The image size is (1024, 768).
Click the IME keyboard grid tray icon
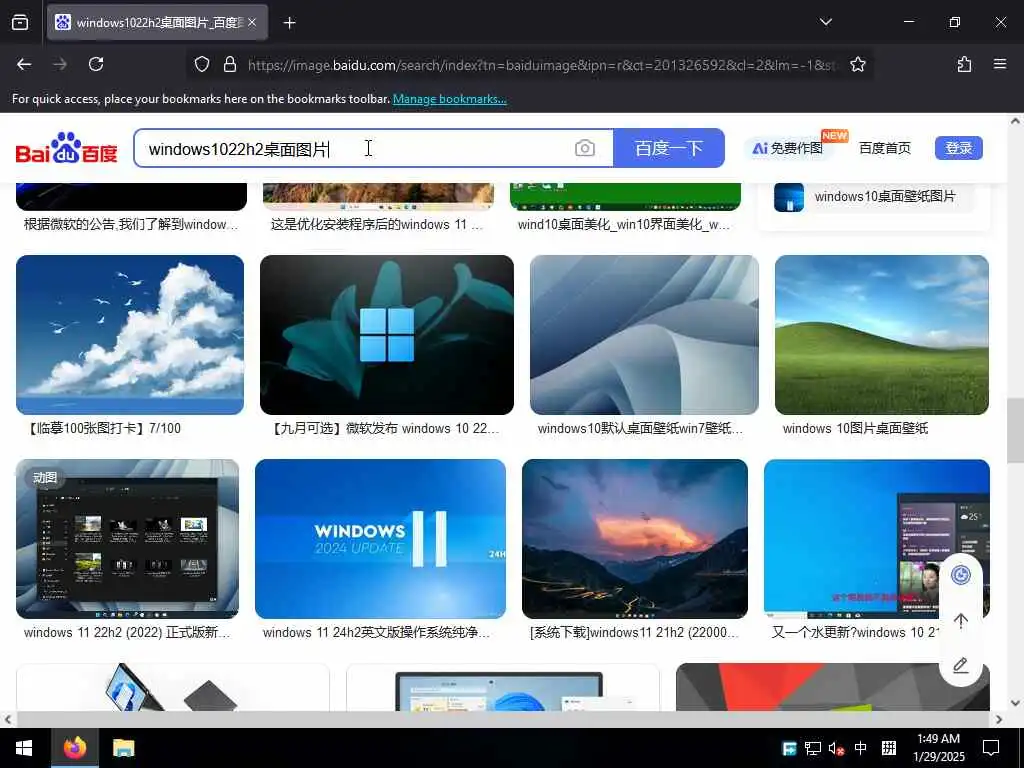pos(889,748)
